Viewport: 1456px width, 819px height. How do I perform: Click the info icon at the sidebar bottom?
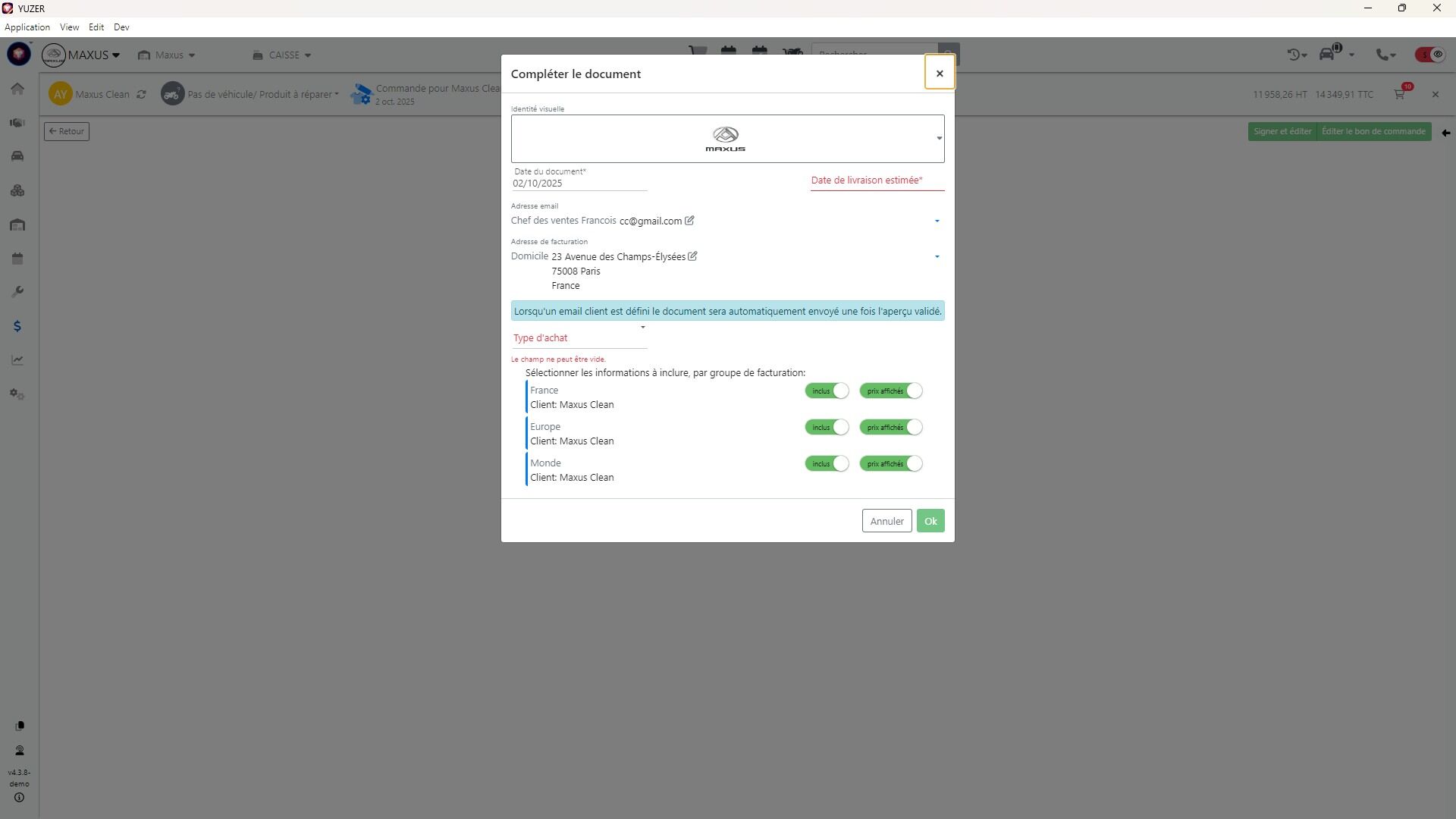point(19,798)
